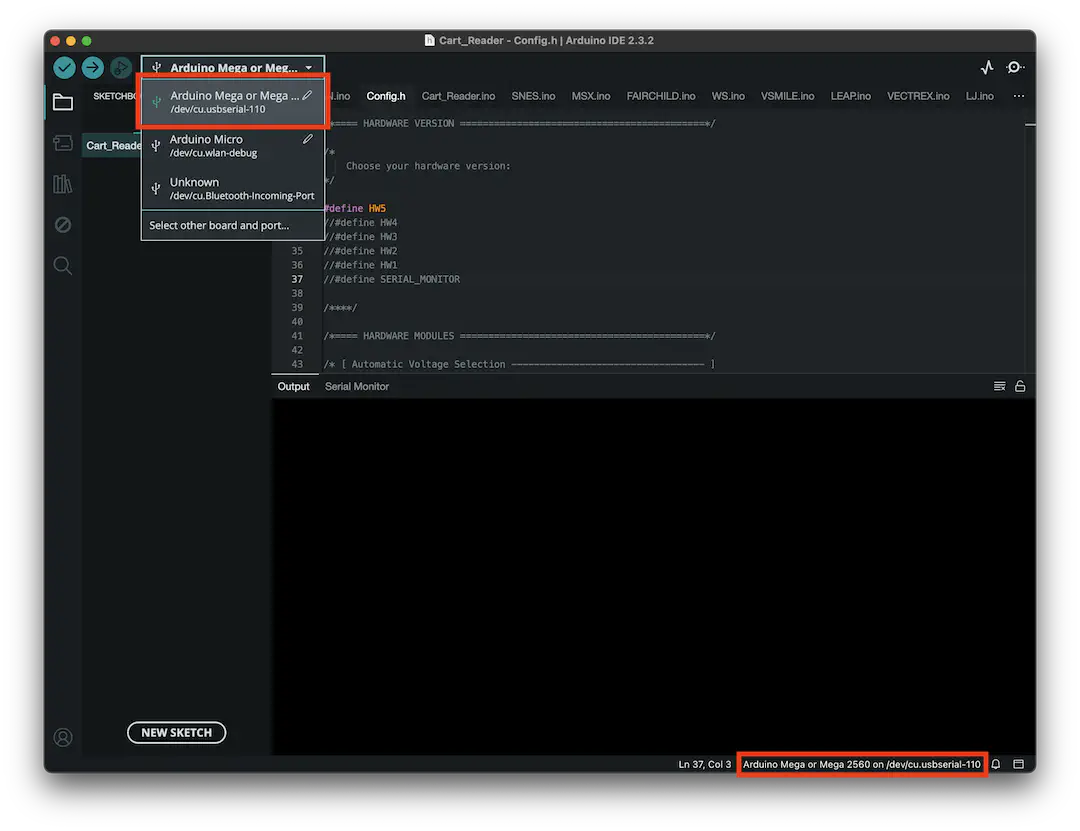Open the Boards Manager sidebar icon
Viewport: 1080px width, 831px height.
click(x=63, y=143)
